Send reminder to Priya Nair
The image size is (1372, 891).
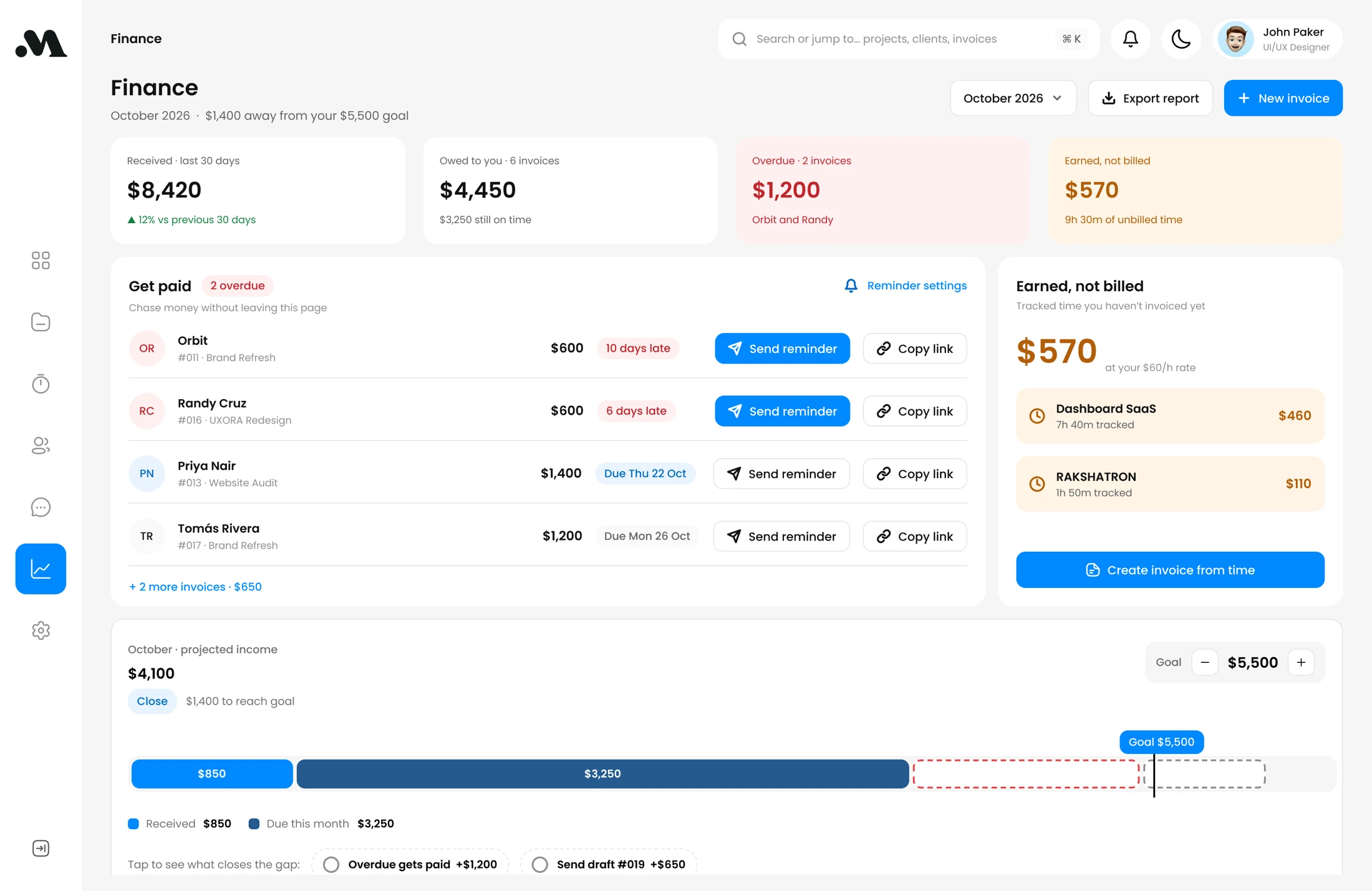[781, 474]
